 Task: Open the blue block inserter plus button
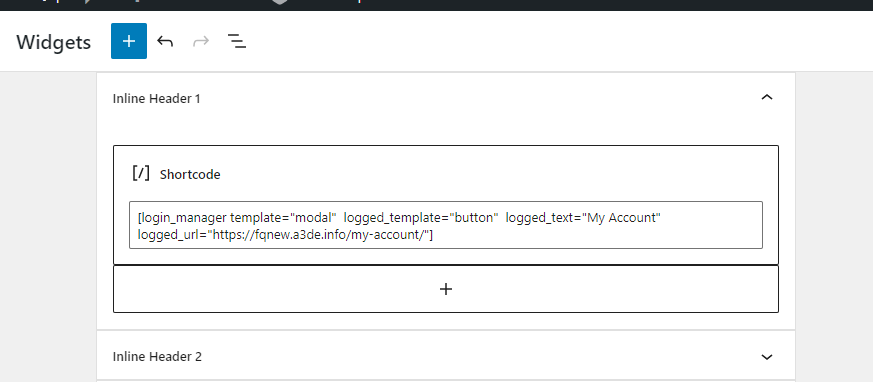(129, 41)
